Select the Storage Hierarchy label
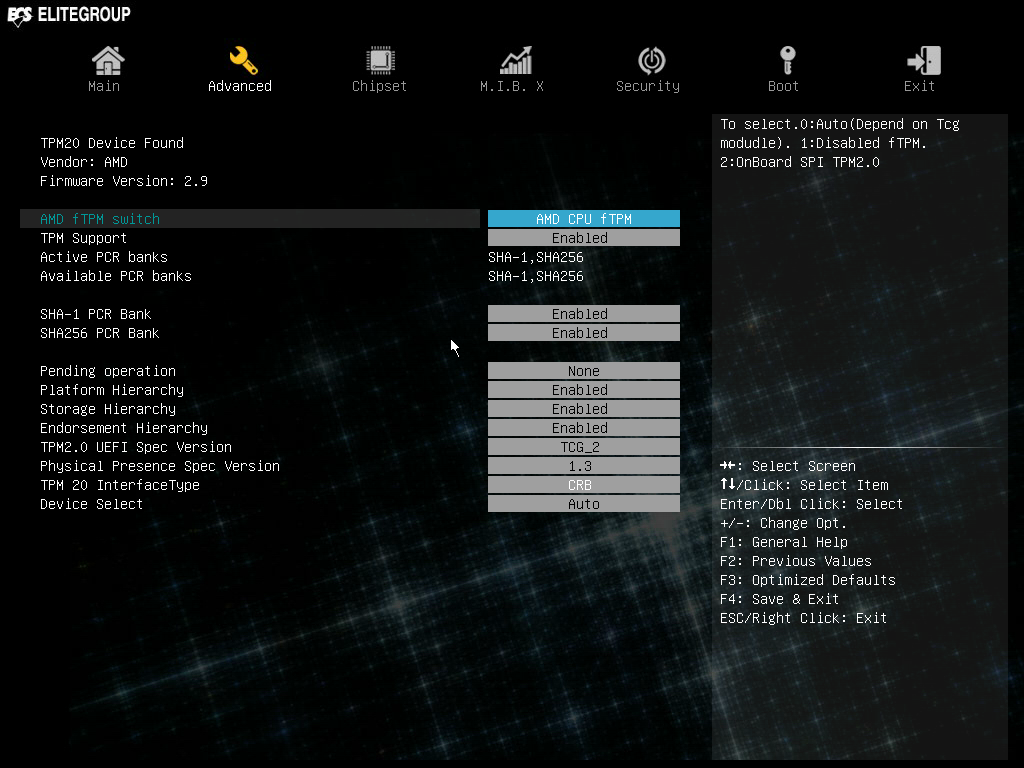 click(x=108, y=409)
